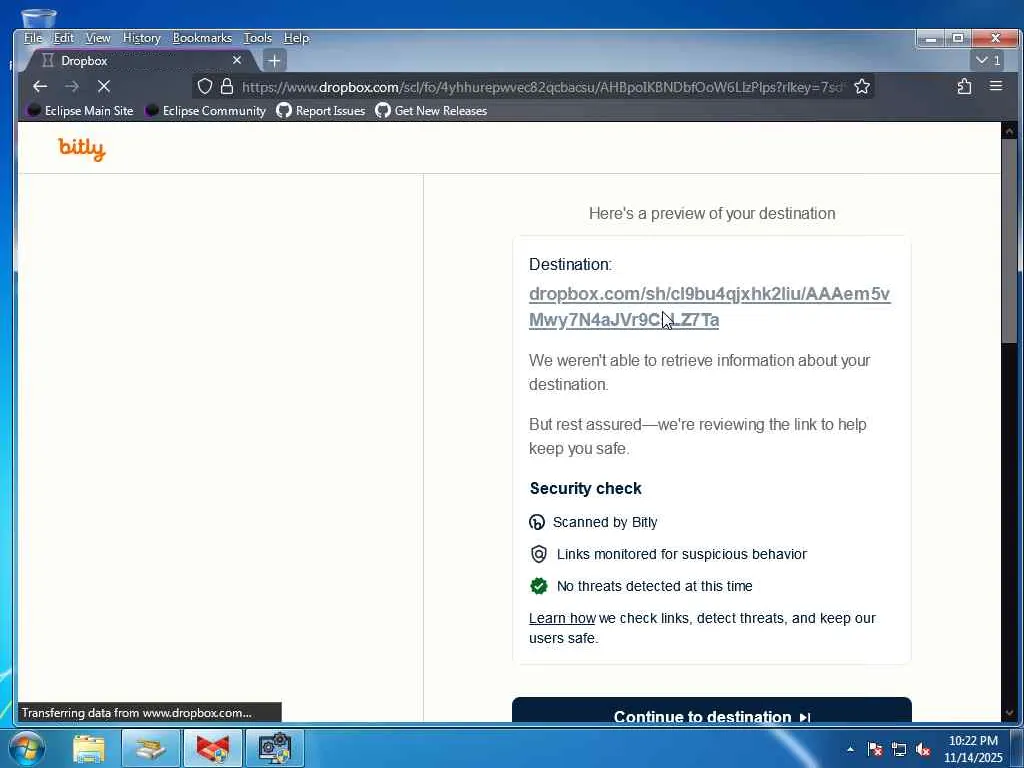Open Windows Explorer from the taskbar
Image resolution: width=1024 pixels, height=768 pixels.
88,748
